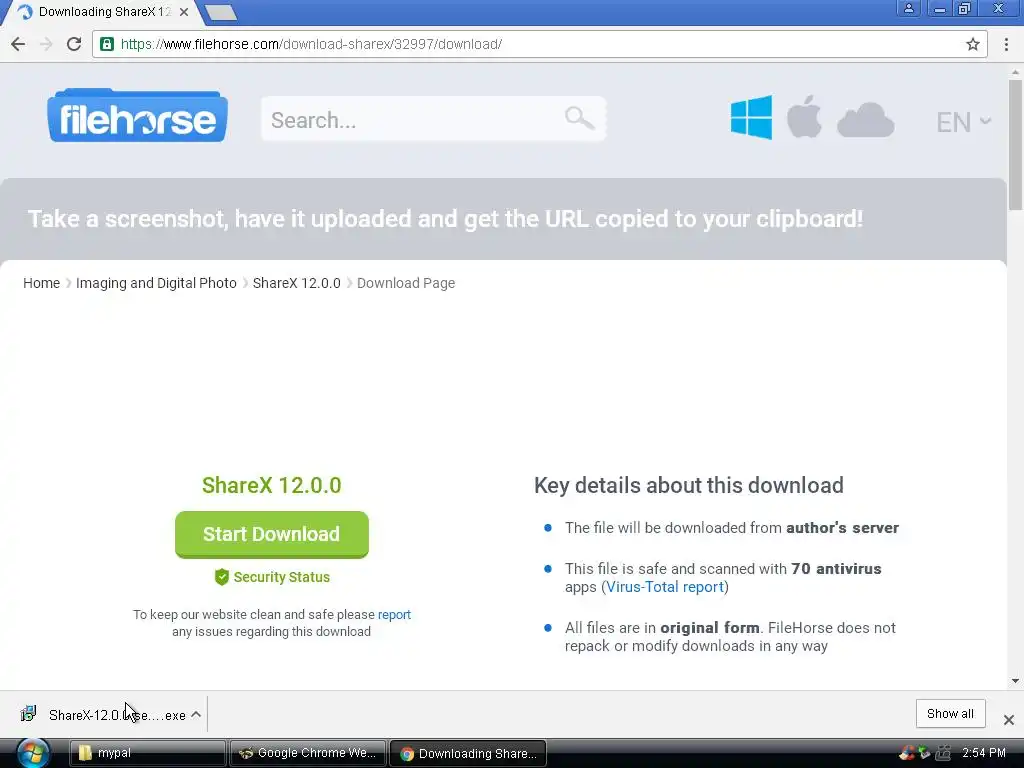Click the forward navigation arrow
The height and width of the screenshot is (768, 1024).
[x=46, y=44]
